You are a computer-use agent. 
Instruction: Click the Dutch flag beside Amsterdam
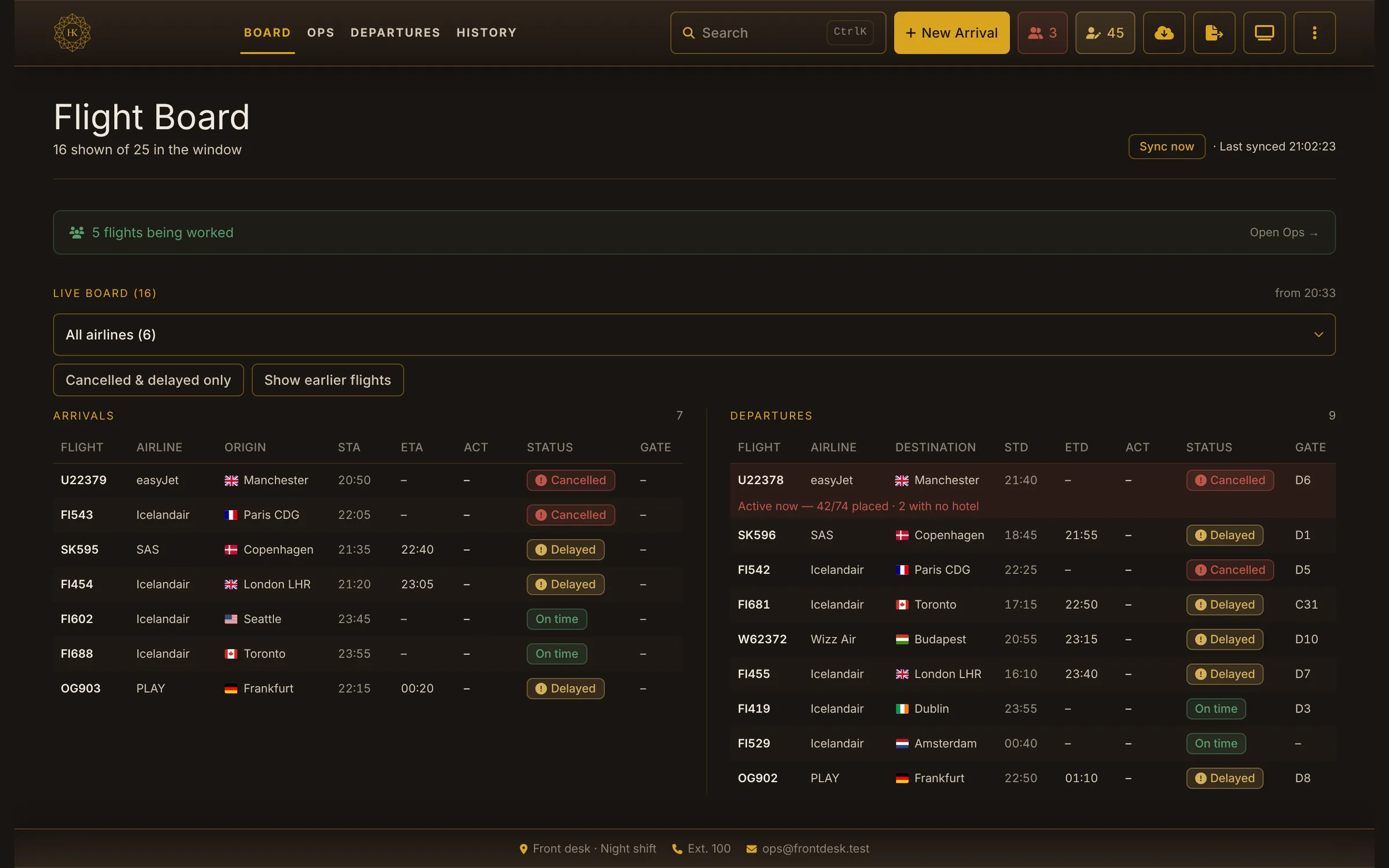(x=902, y=744)
